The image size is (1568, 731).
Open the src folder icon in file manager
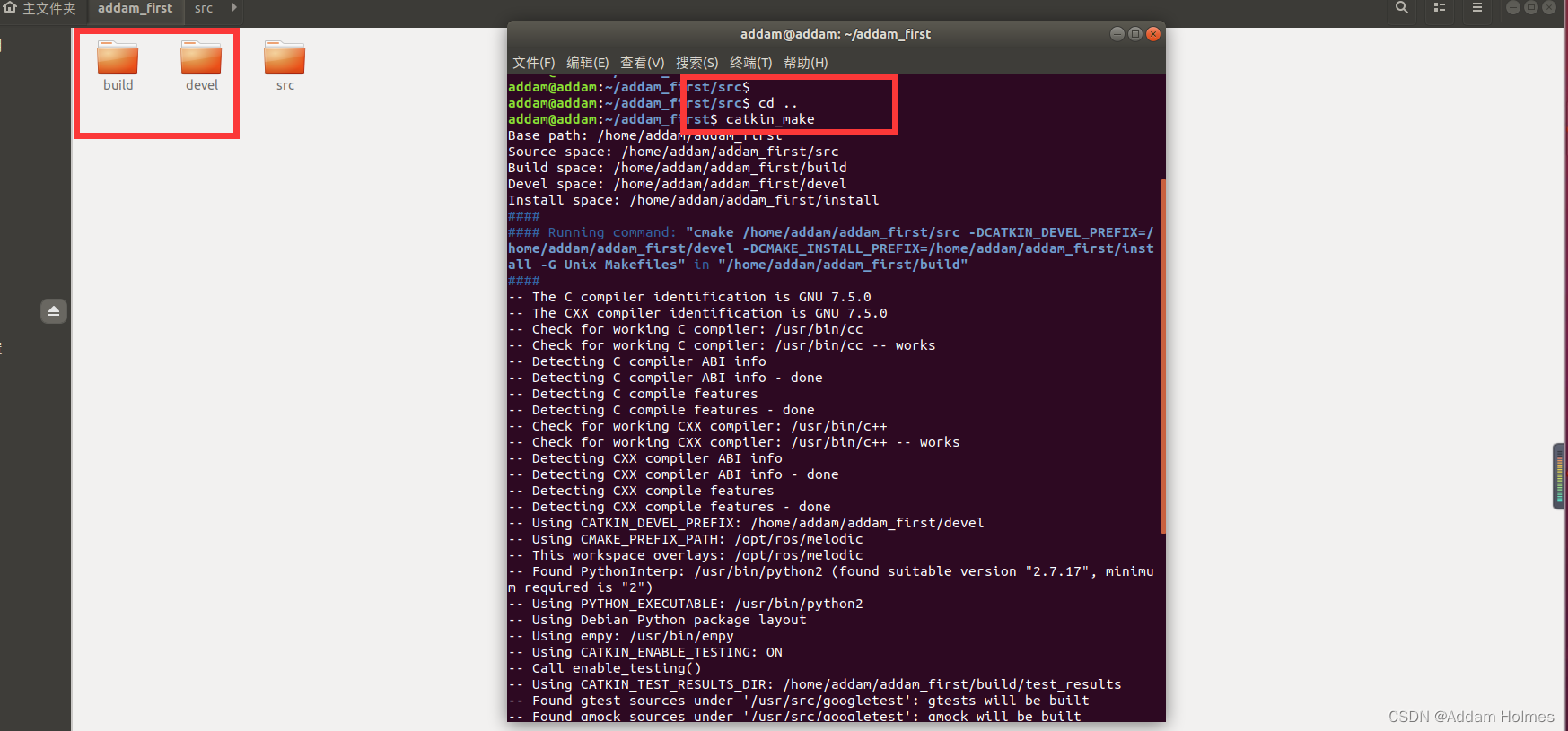(x=285, y=65)
